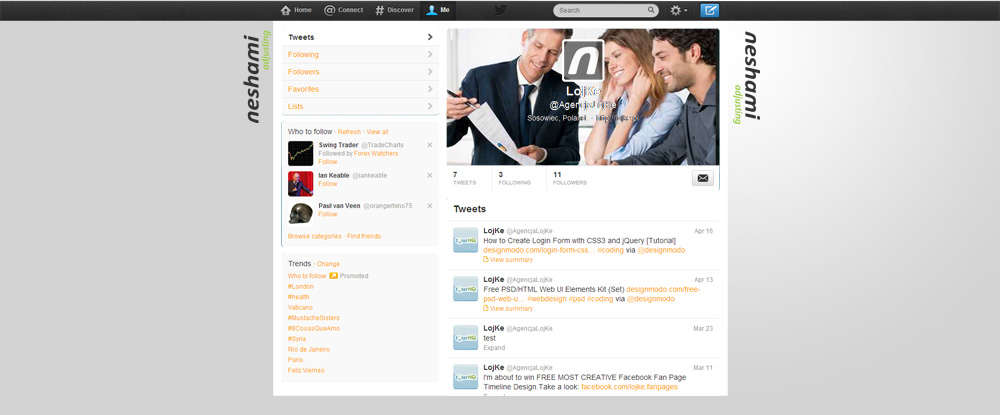Refresh the Who to follow list
Screen dimensions: 1000x415
click(349, 131)
